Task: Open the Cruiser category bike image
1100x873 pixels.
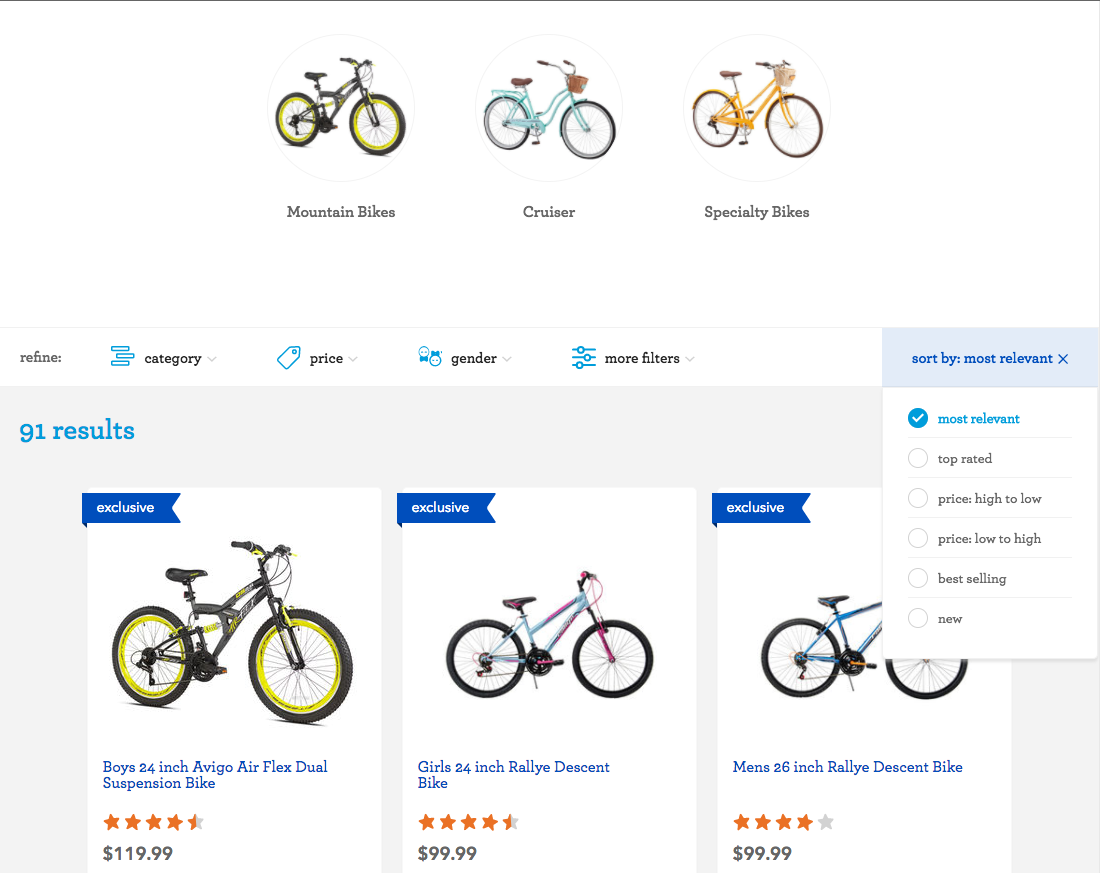Action: [549, 108]
